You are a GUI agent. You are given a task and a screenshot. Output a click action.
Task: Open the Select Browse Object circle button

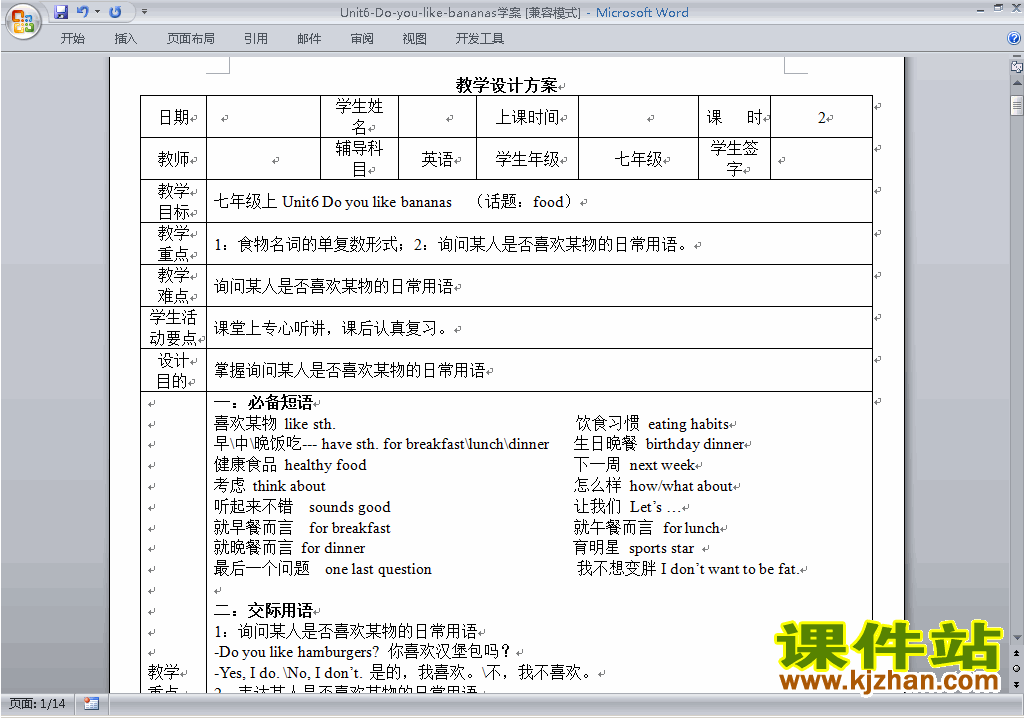click(1017, 668)
